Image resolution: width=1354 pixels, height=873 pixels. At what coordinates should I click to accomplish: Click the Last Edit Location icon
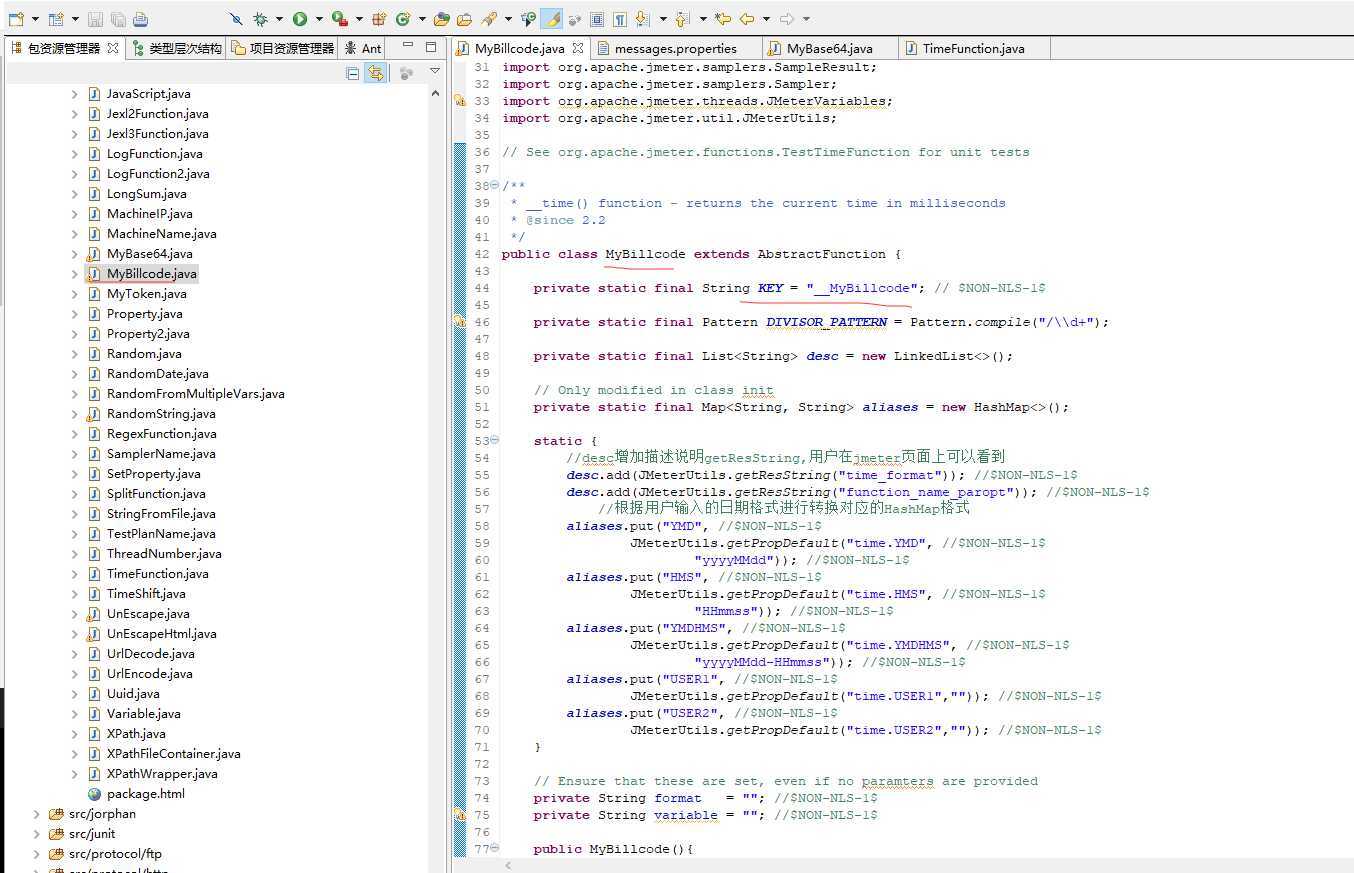pyautogui.click(x=723, y=18)
